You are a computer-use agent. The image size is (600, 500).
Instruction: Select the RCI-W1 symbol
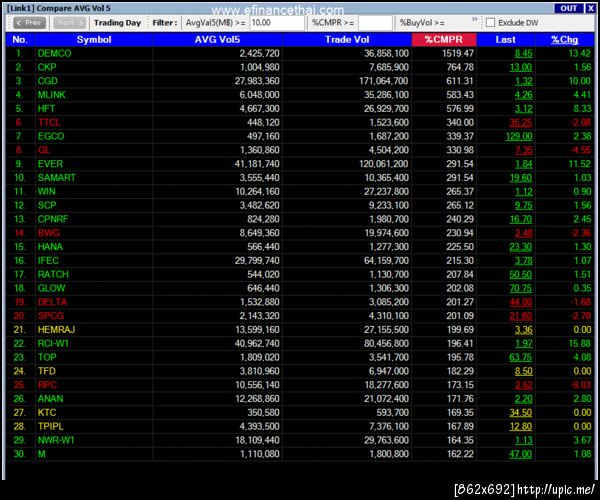coord(53,344)
